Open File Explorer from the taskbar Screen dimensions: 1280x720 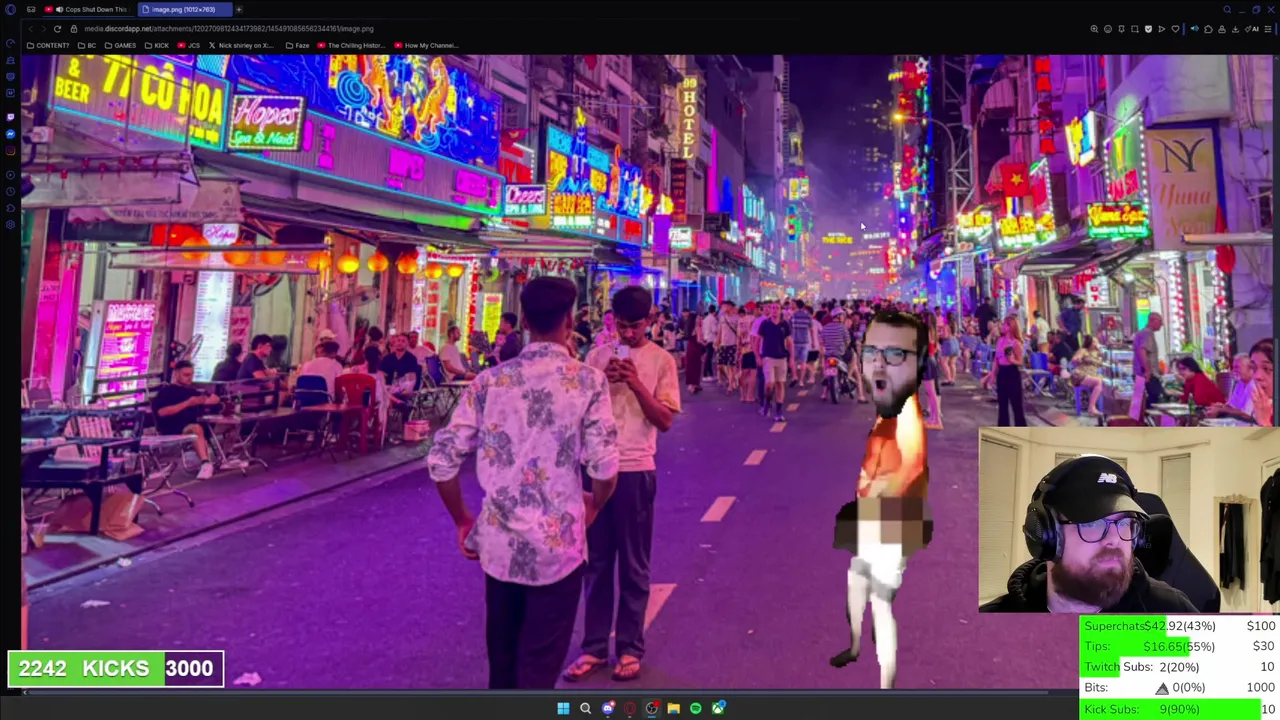click(x=673, y=709)
